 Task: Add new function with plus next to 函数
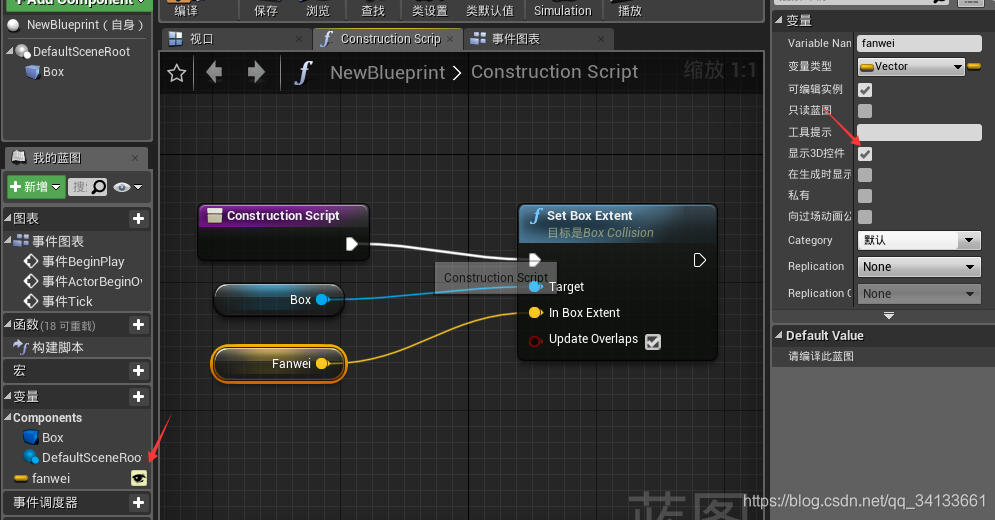(x=138, y=325)
